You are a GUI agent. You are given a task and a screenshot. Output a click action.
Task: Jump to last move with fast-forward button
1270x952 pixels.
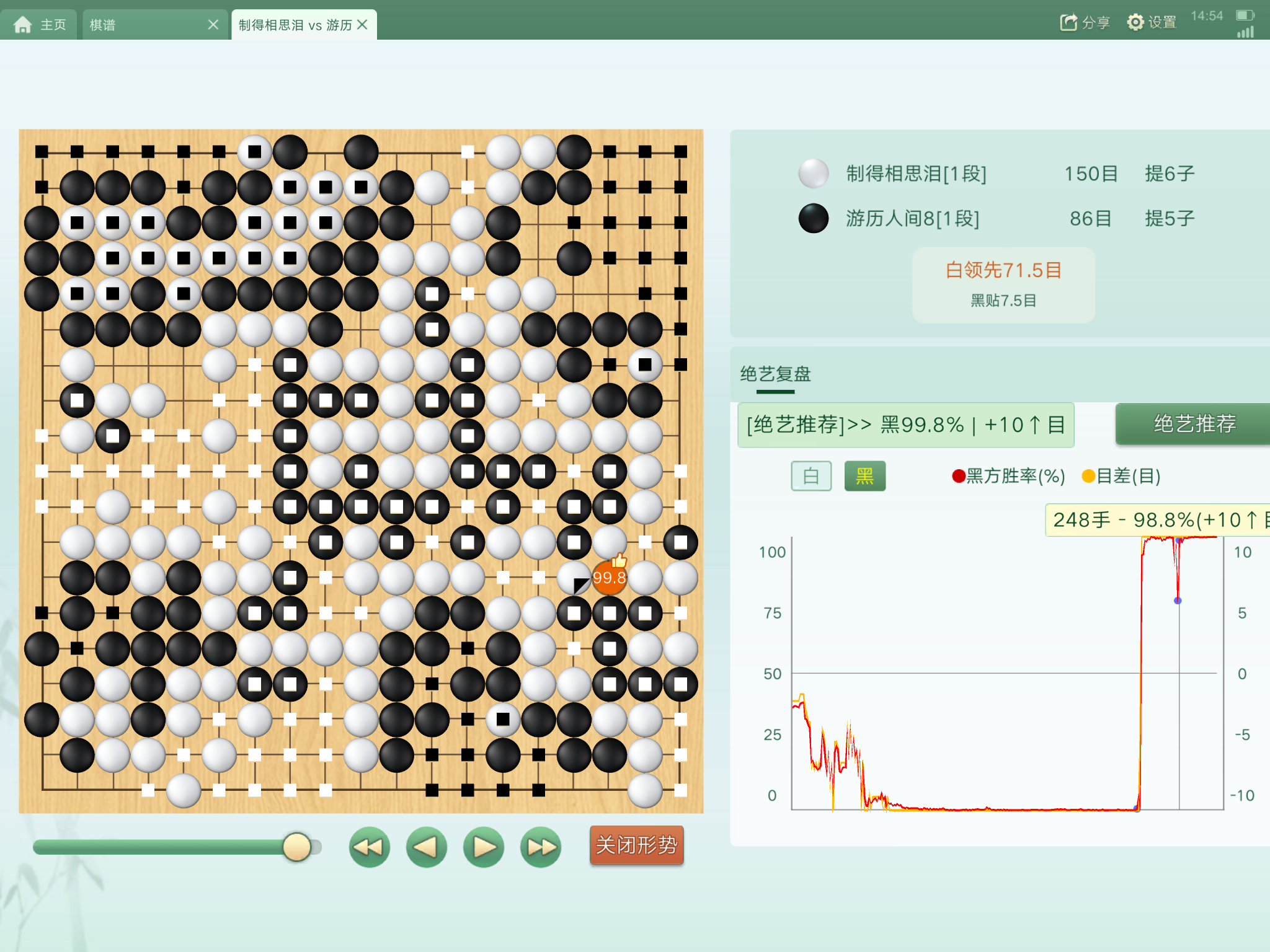(541, 847)
